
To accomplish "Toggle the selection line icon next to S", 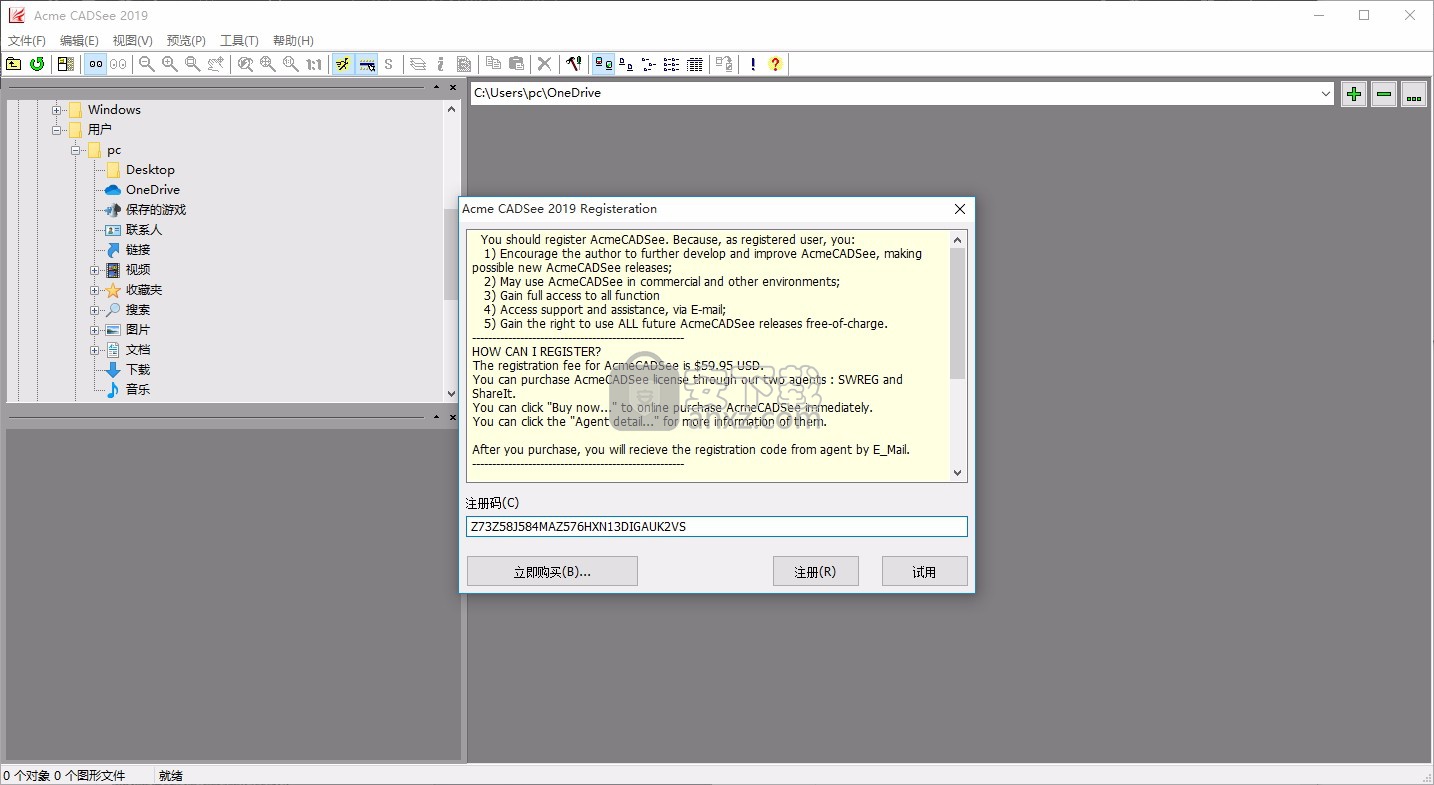I will point(367,64).
